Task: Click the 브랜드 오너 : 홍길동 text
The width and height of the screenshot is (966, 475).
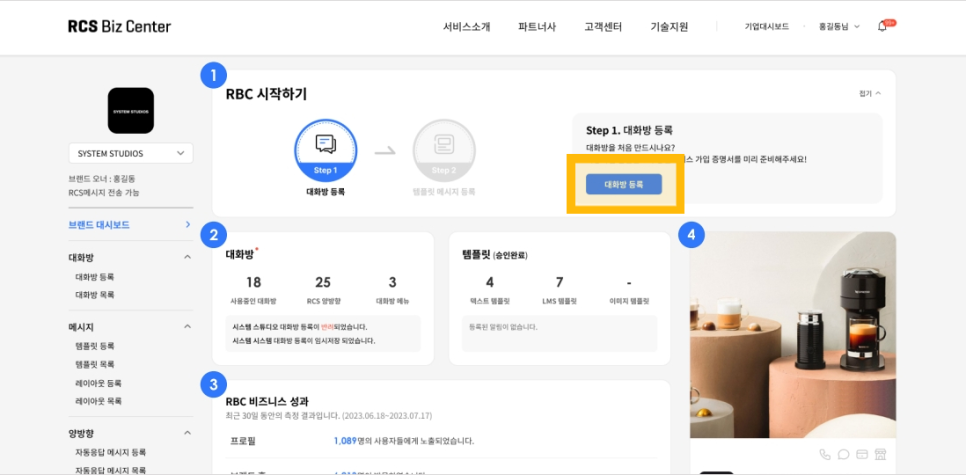Action: pyautogui.click(x=102, y=179)
